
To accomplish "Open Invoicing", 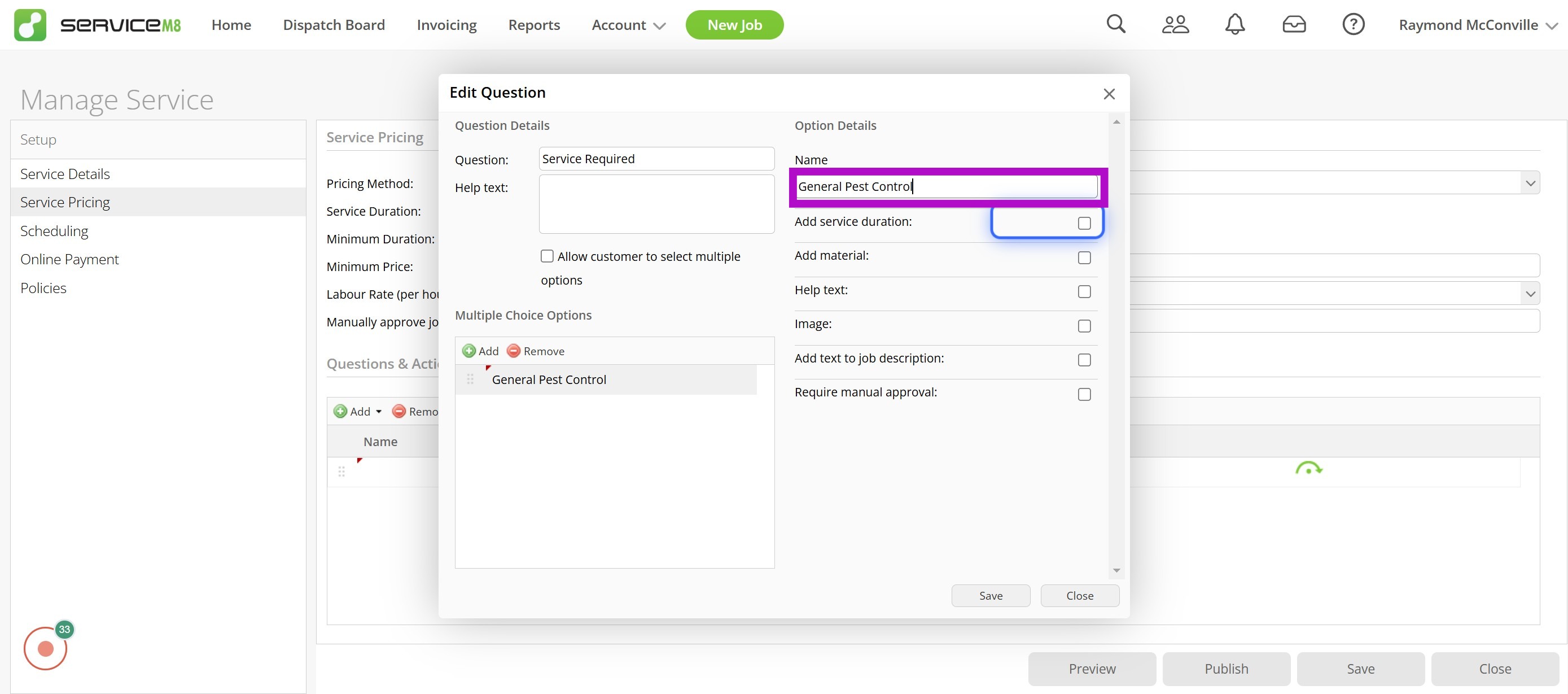I will (x=446, y=25).
